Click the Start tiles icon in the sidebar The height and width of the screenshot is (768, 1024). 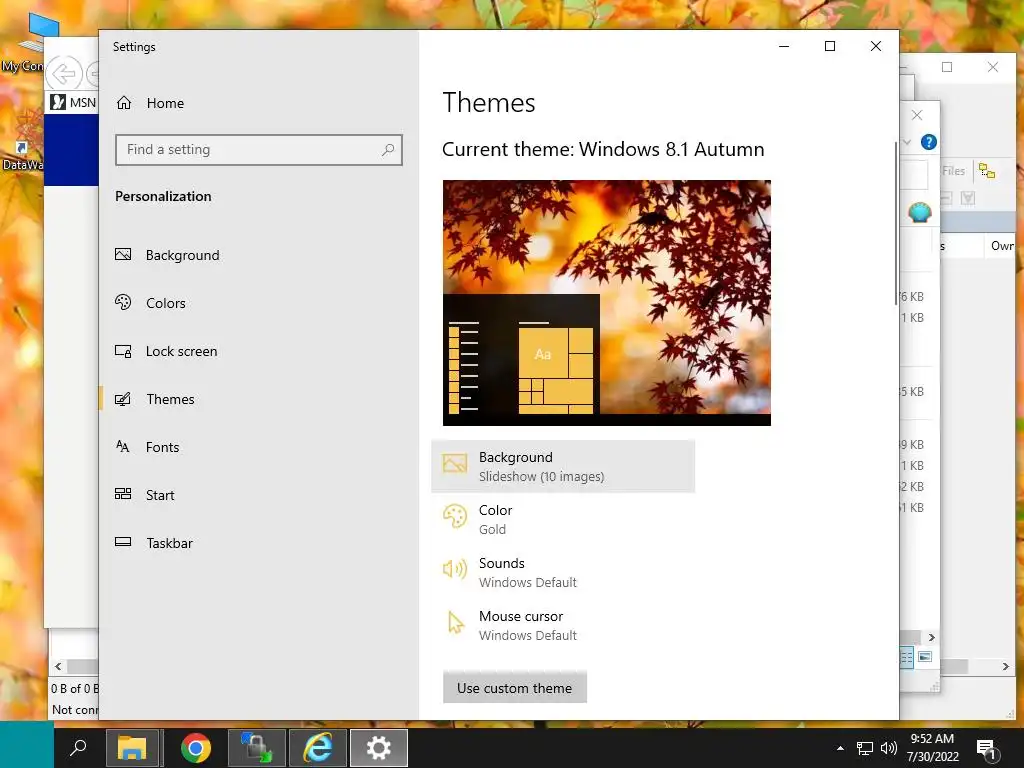pyautogui.click(x=123, y=494)
